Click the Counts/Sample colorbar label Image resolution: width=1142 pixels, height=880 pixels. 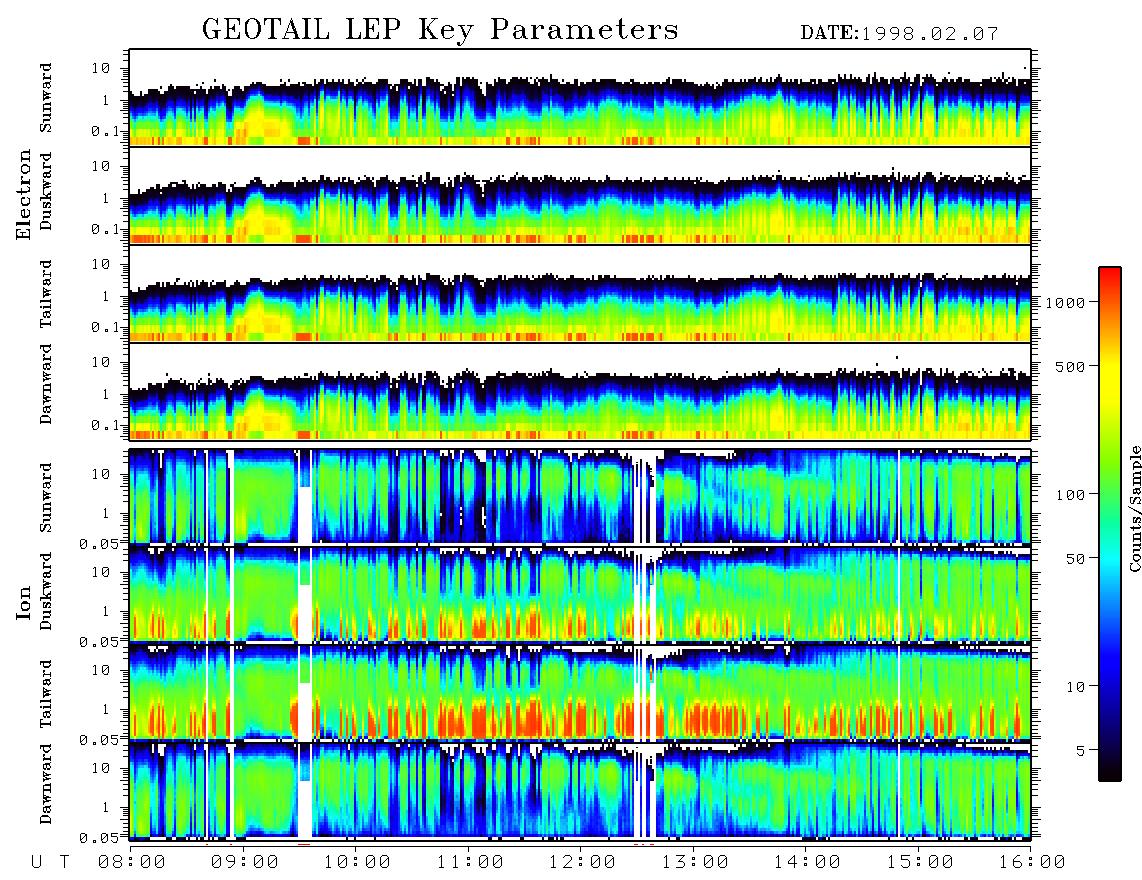(1134, 508)
